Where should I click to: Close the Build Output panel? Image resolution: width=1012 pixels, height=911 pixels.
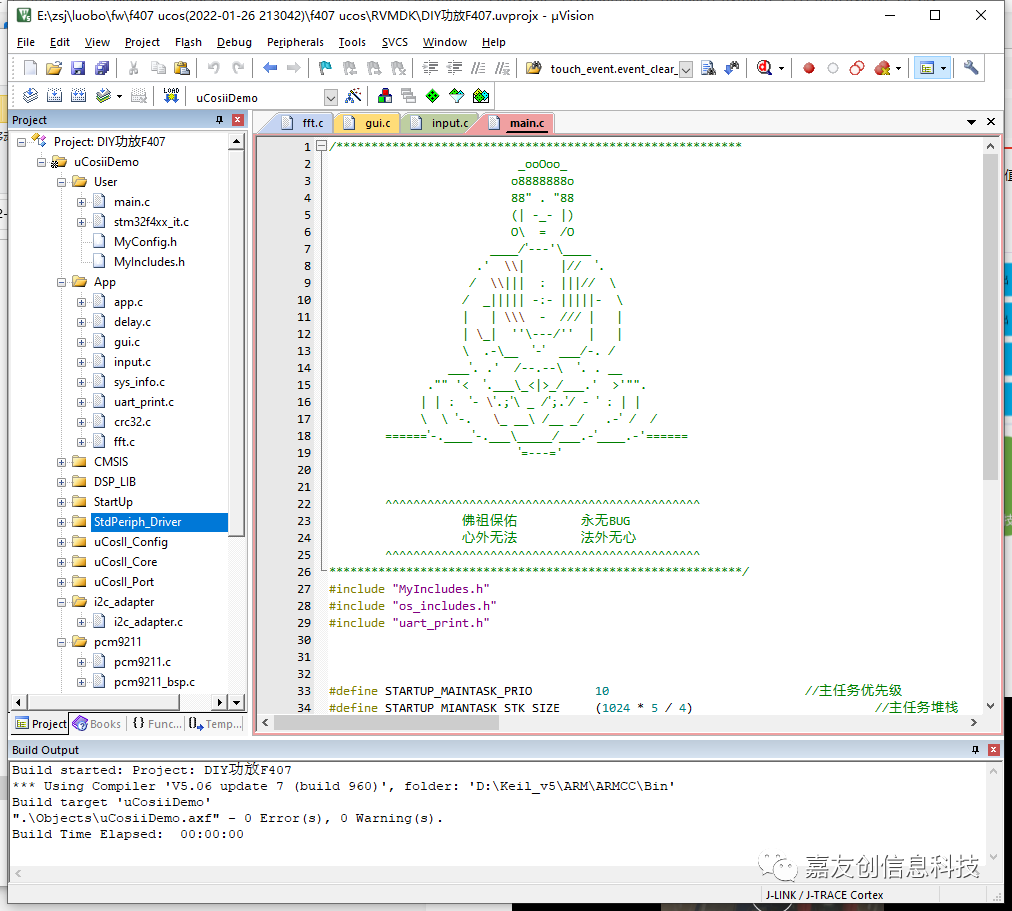coord(994,750)
